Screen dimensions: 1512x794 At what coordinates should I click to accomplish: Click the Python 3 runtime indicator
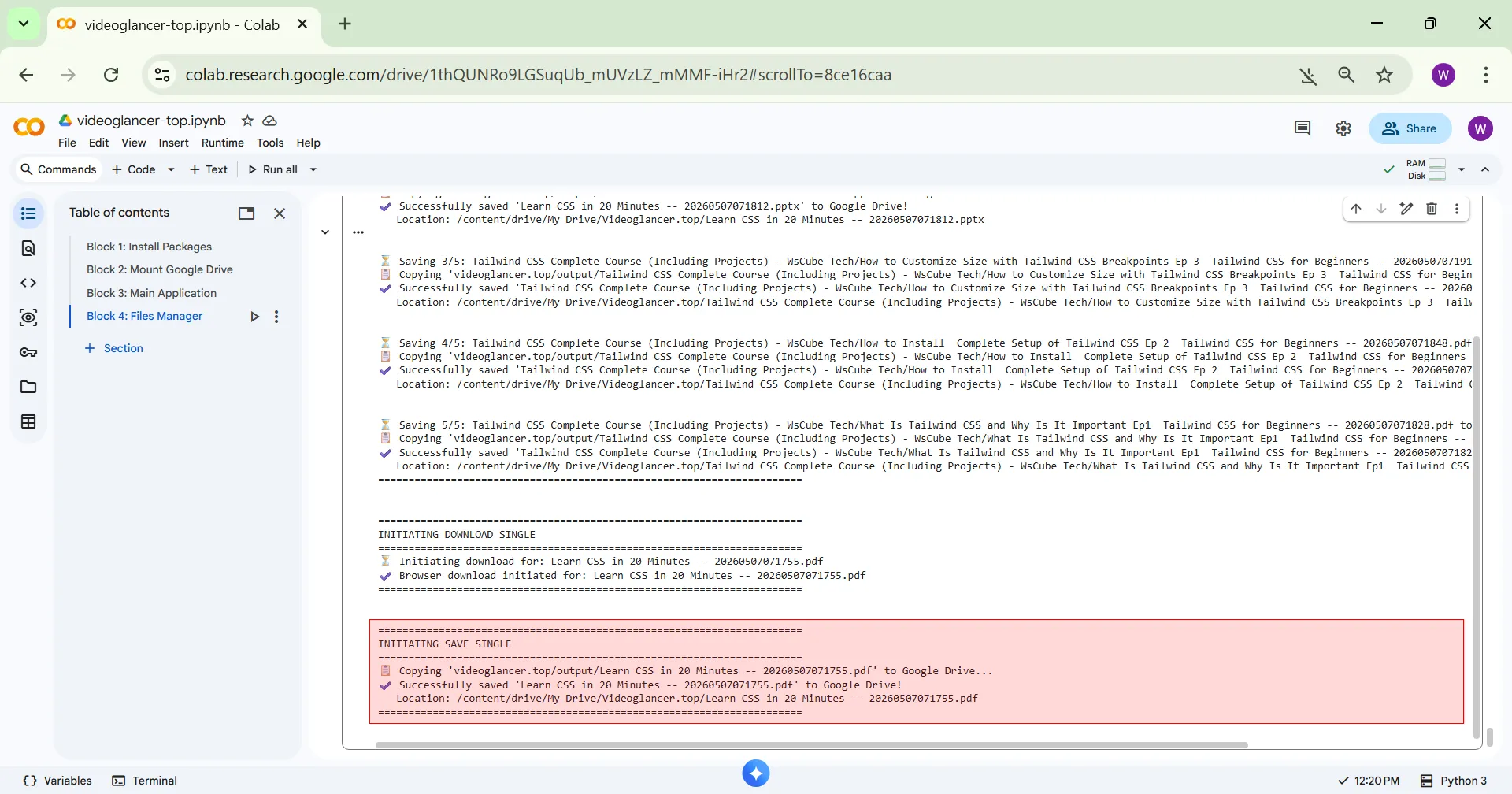coord(1454,781)
